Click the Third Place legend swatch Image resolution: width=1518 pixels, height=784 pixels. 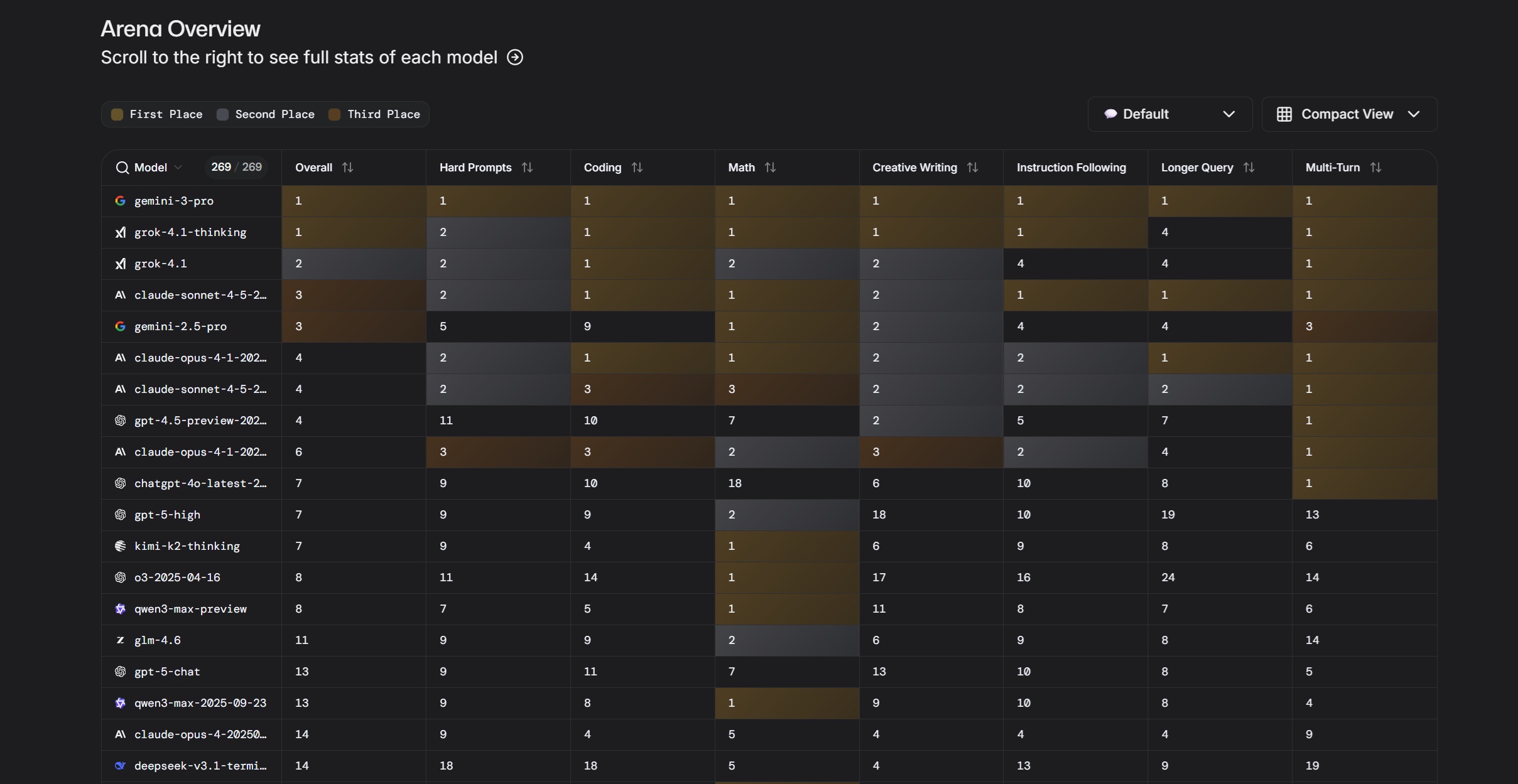tap(335, 114)
